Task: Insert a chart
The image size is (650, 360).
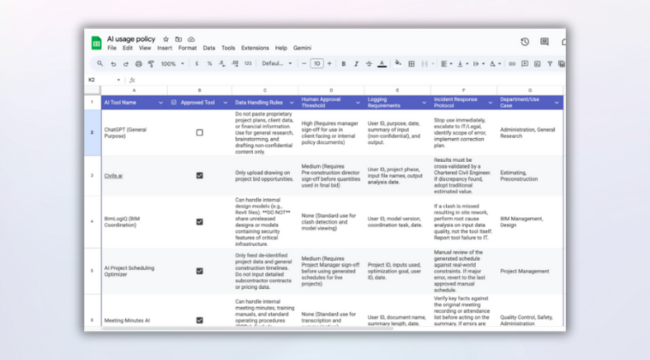Action: pyautogui.click(x=537, y=64)
